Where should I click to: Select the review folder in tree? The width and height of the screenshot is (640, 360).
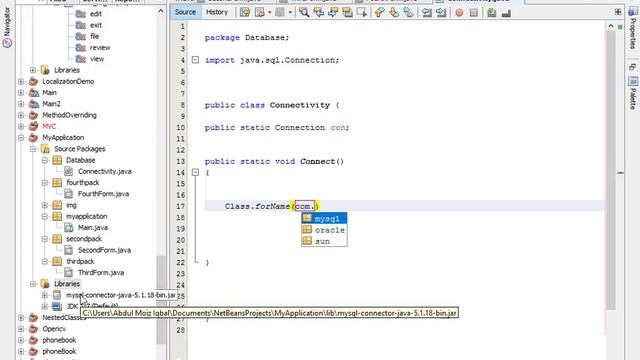(100, 47)
